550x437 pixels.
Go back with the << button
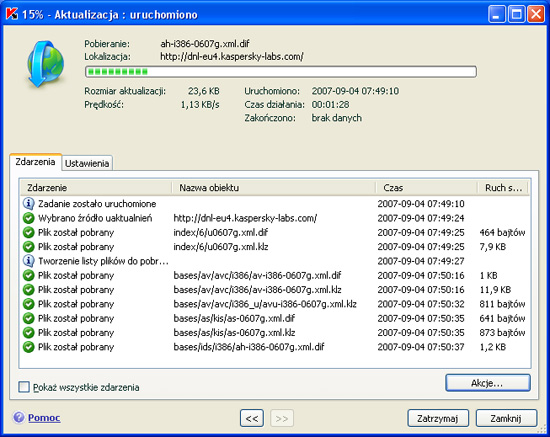click(x=252, y=418)
